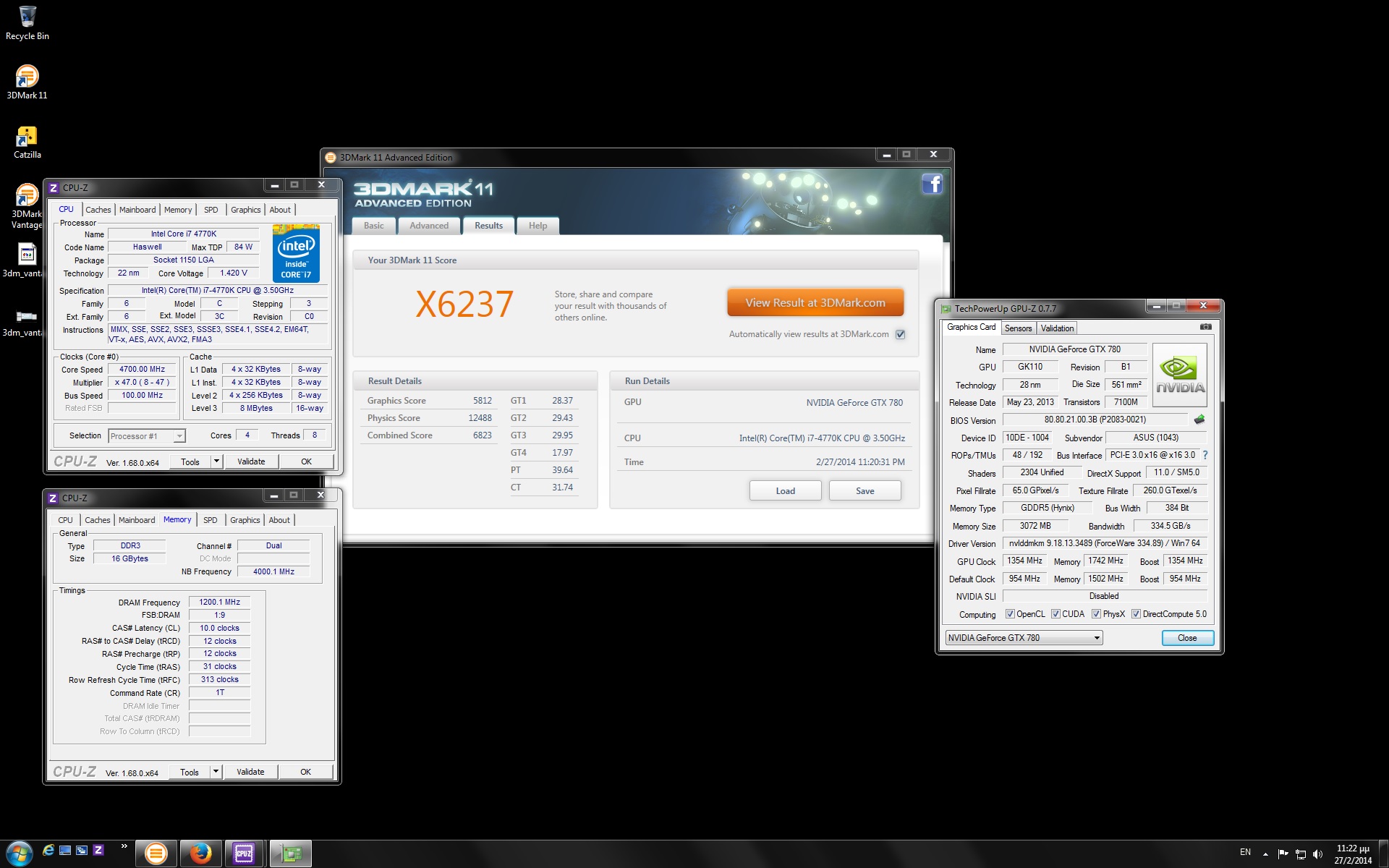Toggle Automatically view results at 3DMark.com
The image size is (1389, 868).
click(x=900, y=334)
